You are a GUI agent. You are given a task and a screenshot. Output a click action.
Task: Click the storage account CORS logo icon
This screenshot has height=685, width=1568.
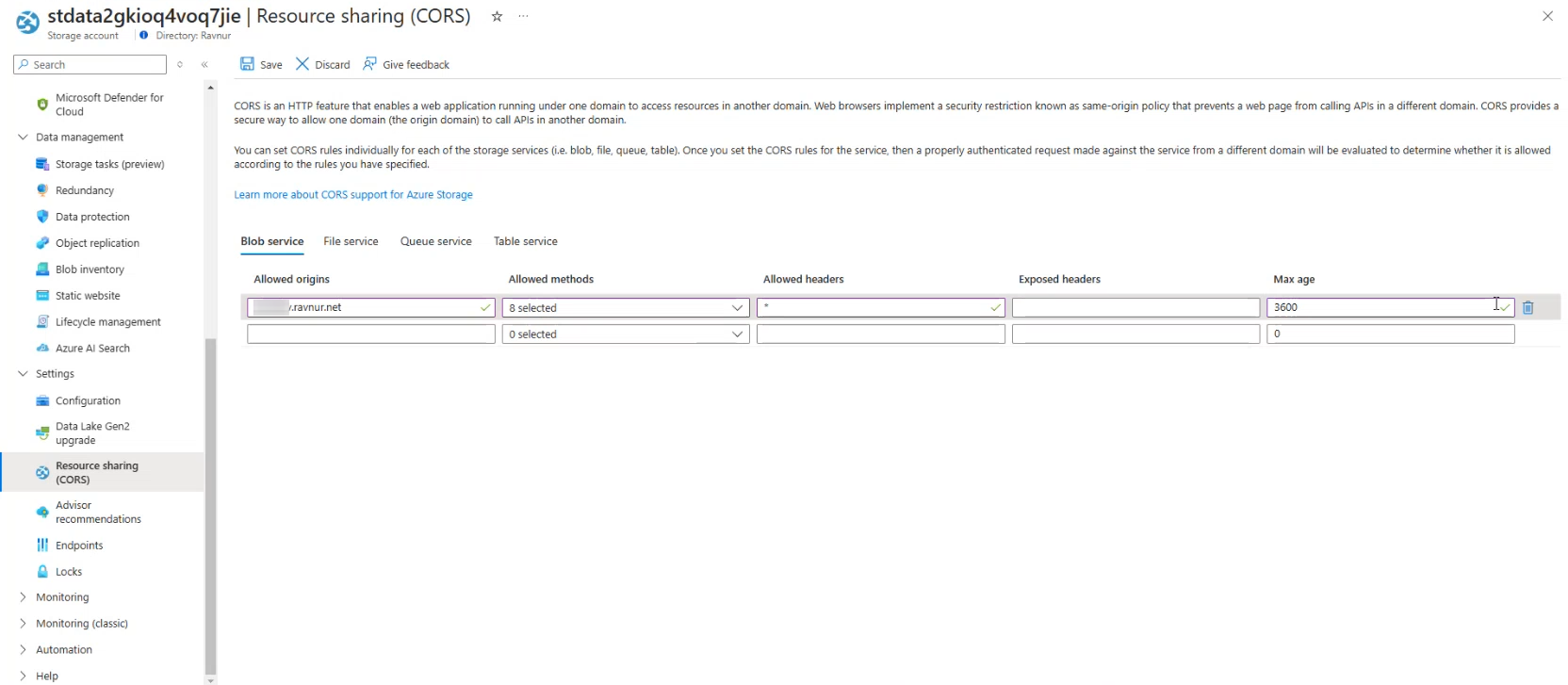tap(28, 23)
